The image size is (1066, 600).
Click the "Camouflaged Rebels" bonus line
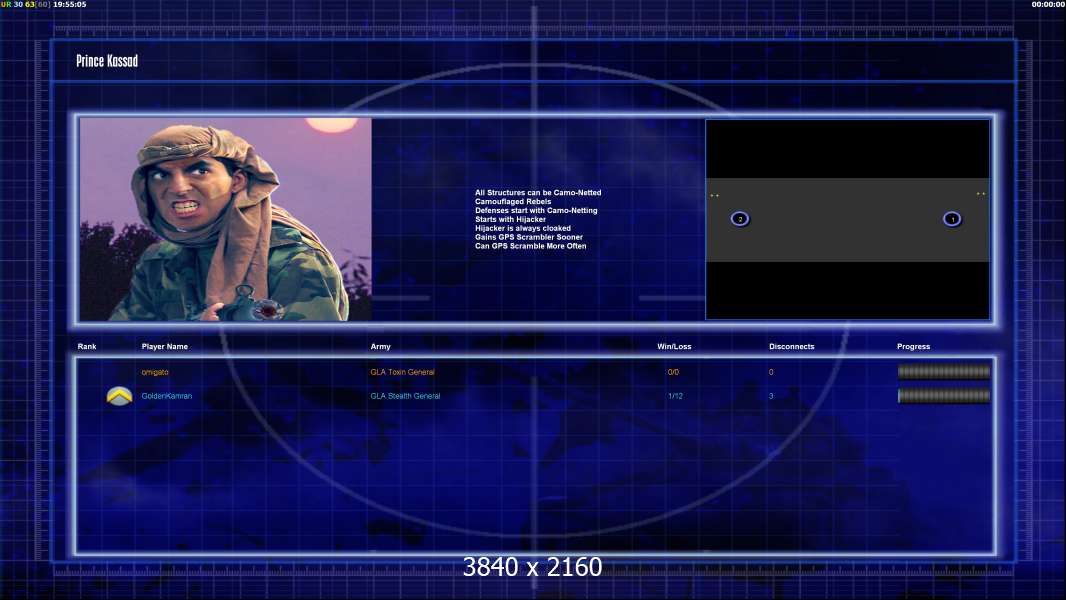(513, 202)
